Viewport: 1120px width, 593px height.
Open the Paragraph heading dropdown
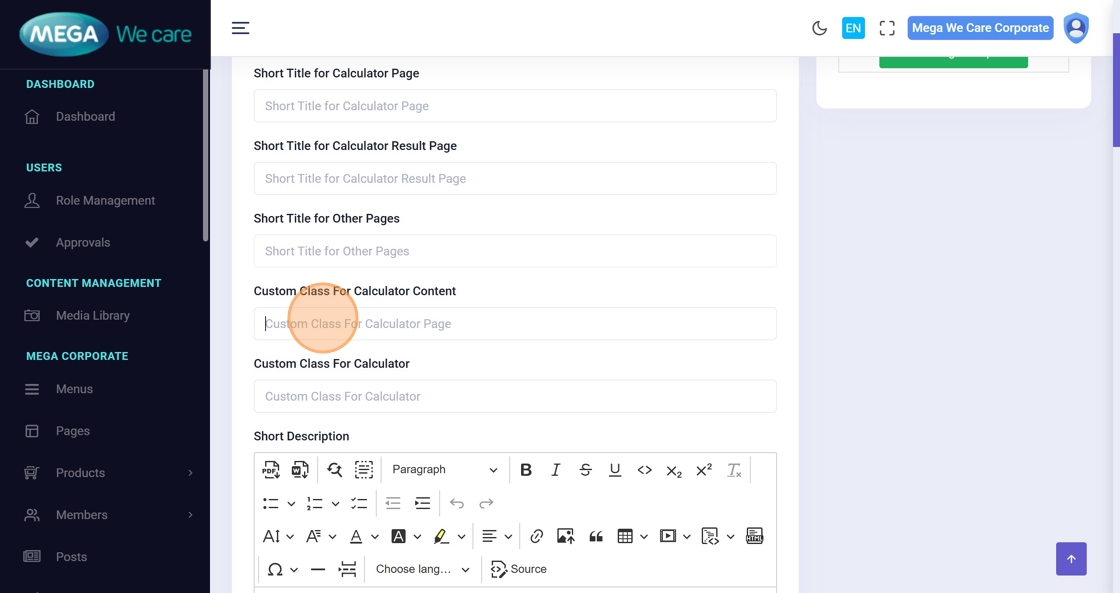tap(444, 470)
